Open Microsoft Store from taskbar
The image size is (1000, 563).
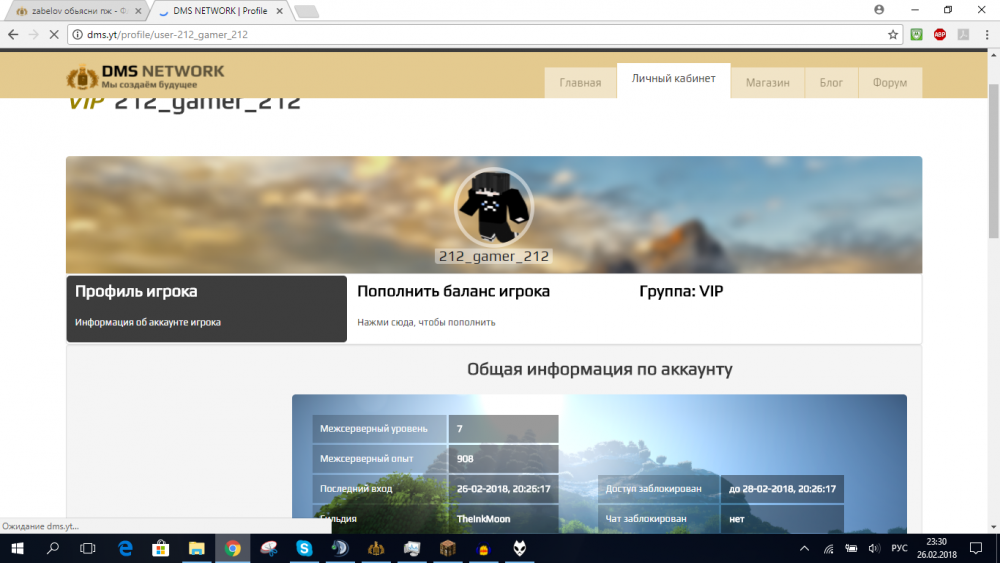161,548
